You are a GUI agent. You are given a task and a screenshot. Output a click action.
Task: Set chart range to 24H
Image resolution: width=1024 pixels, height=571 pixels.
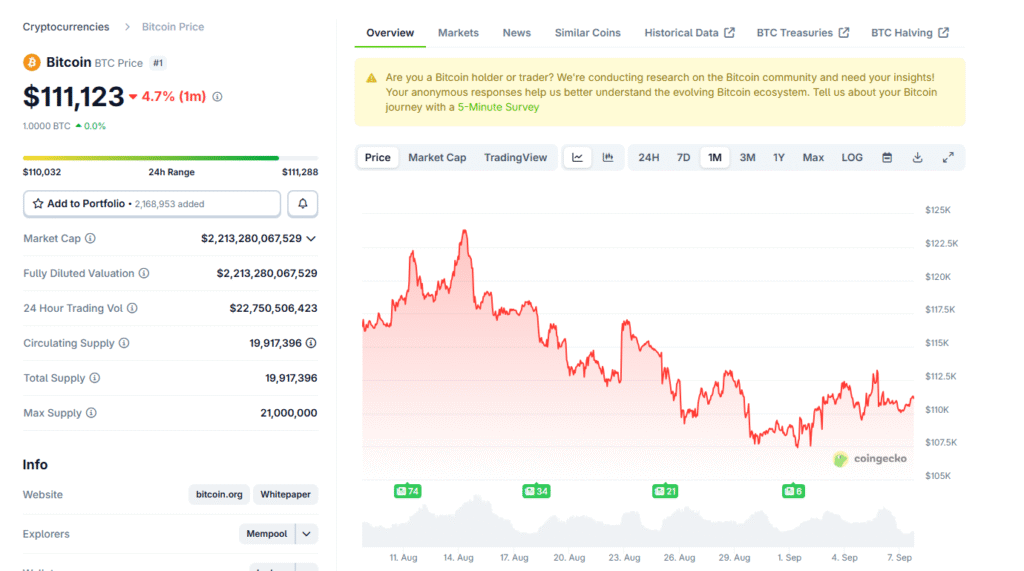(648, 157)
